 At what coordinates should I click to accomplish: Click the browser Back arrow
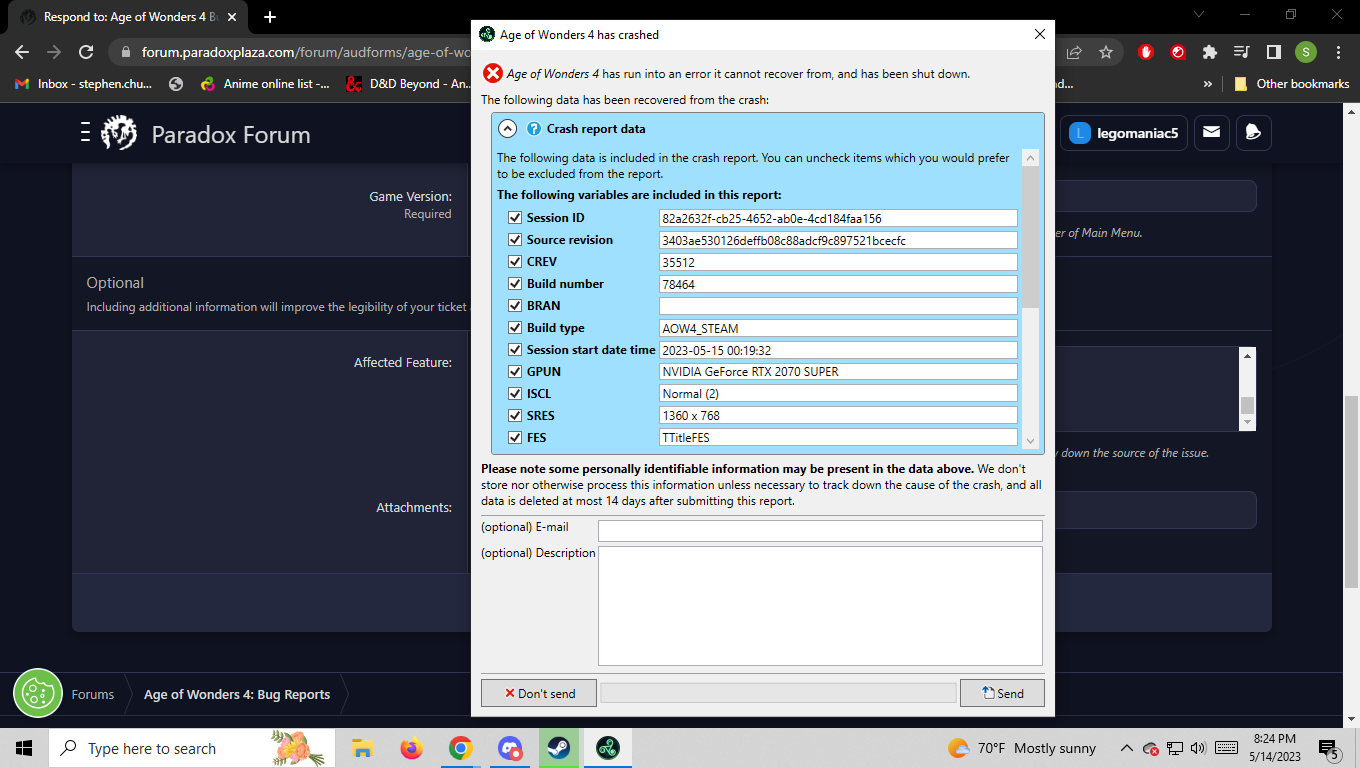coord(22,52)
